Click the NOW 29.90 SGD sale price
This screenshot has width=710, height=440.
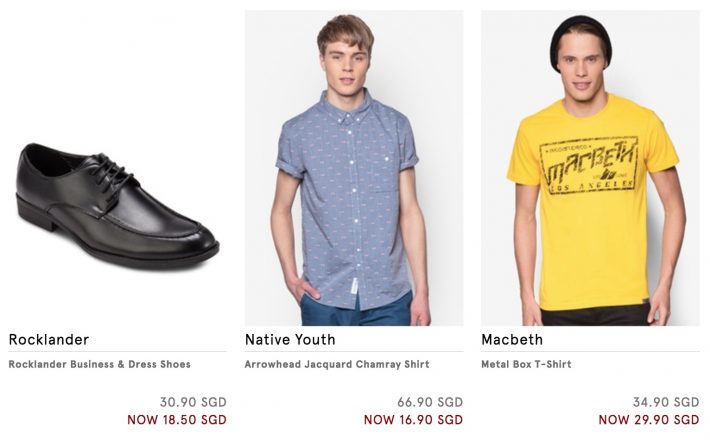click(x=648, y=420)
